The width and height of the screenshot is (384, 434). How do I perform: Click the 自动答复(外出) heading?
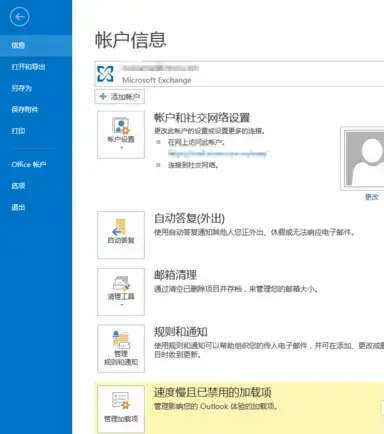pyautogui.click(x=189, y=218)
